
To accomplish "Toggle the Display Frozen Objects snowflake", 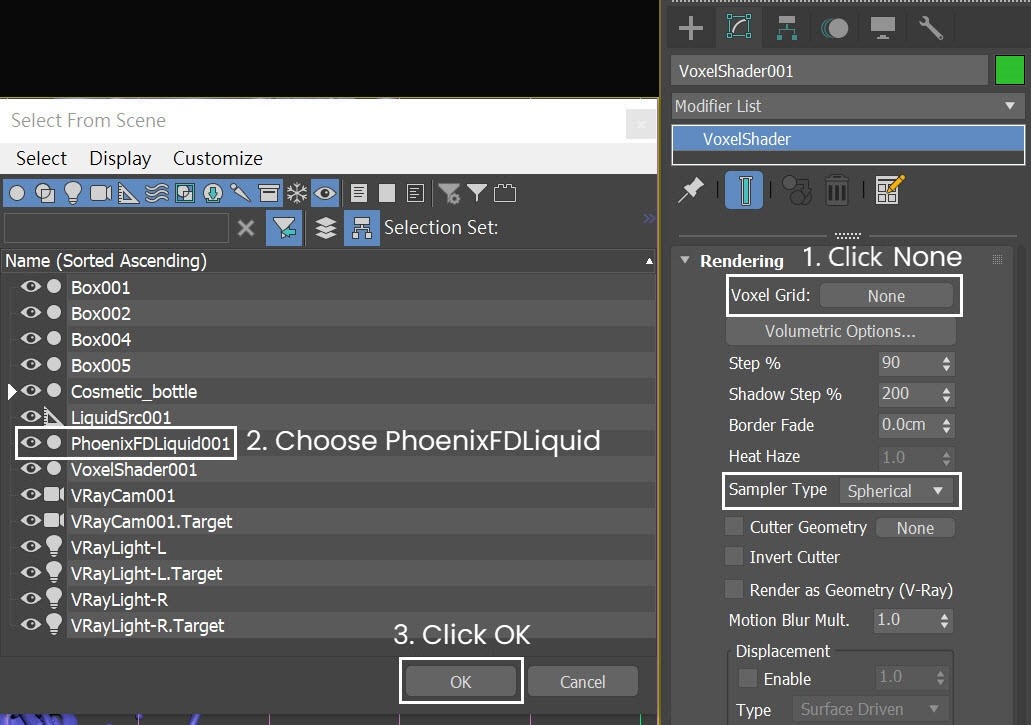I will point(297,193).
